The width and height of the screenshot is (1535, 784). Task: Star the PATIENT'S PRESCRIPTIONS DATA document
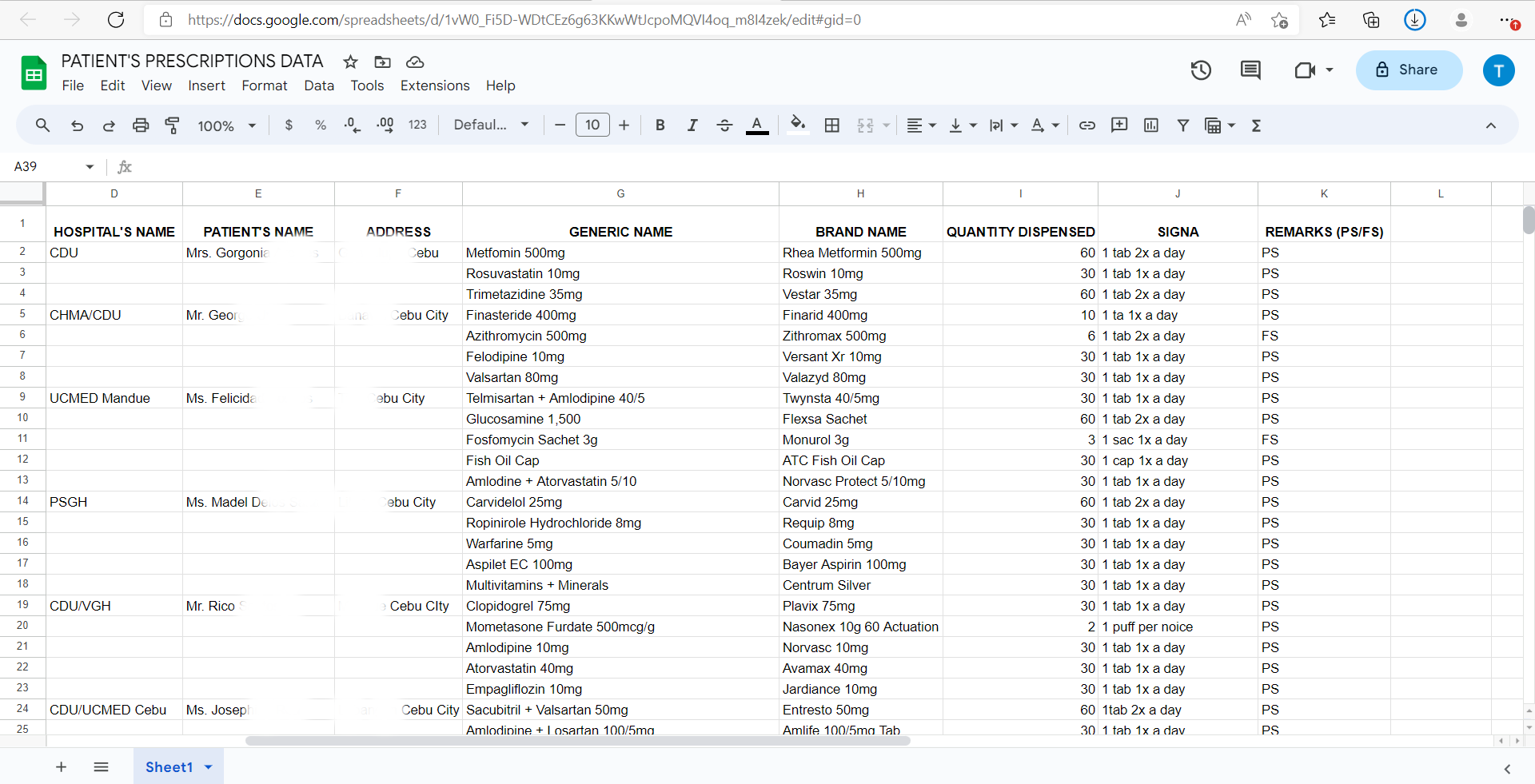(350, 62)
